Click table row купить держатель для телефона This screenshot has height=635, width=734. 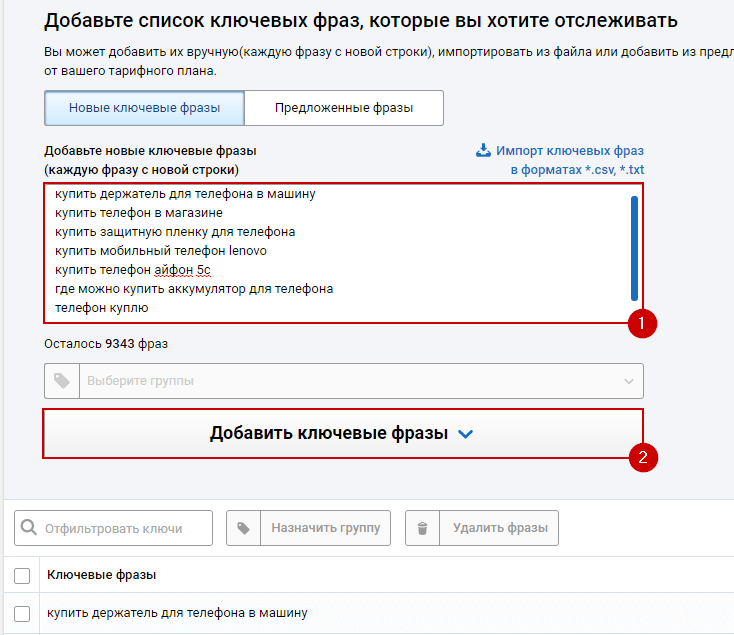369,613
